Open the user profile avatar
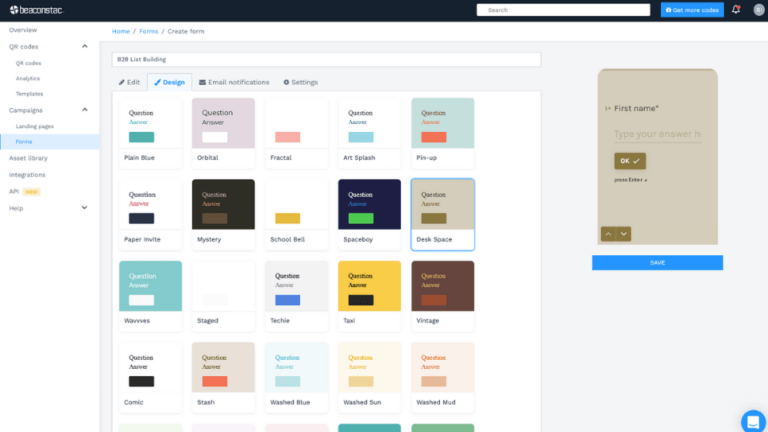Image resolution: width=768 pixels, height=432 pixels. coord(756,10)
